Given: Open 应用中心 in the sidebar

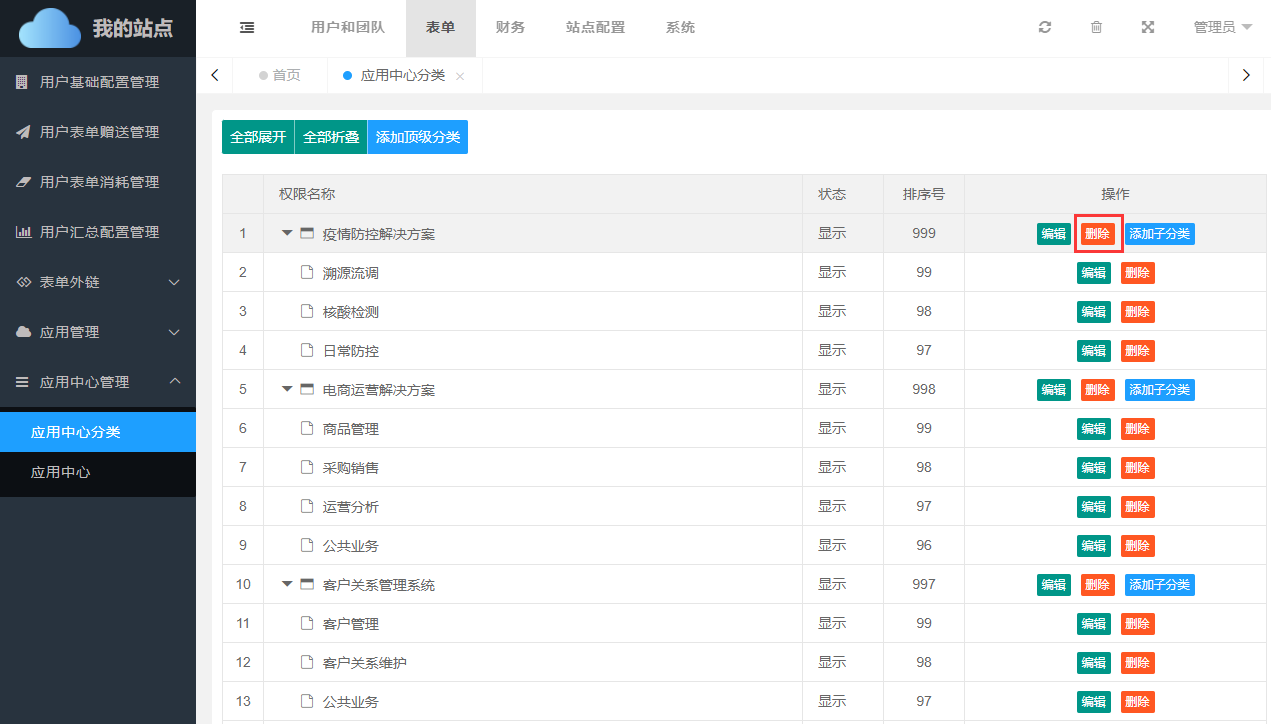Looking at the screenshot, I should tap(61, 472).
